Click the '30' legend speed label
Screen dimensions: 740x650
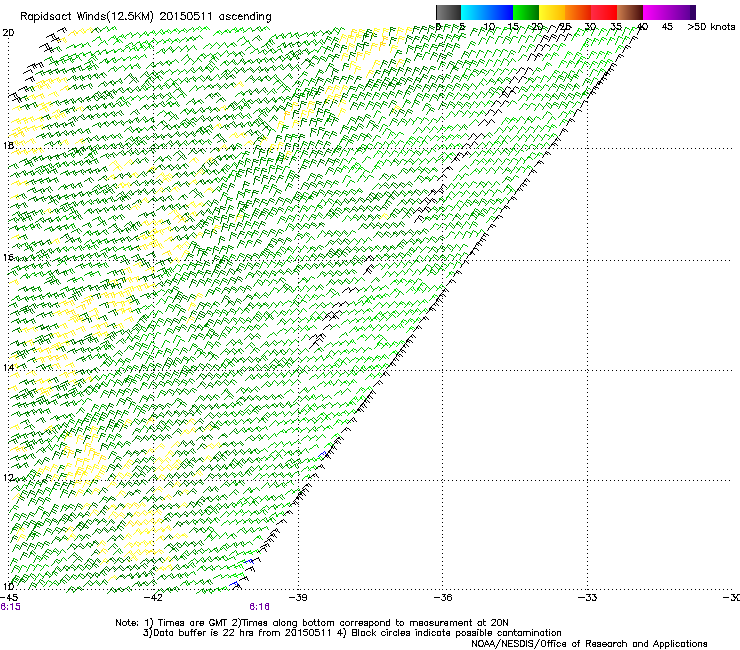click(x=590, y=27)
